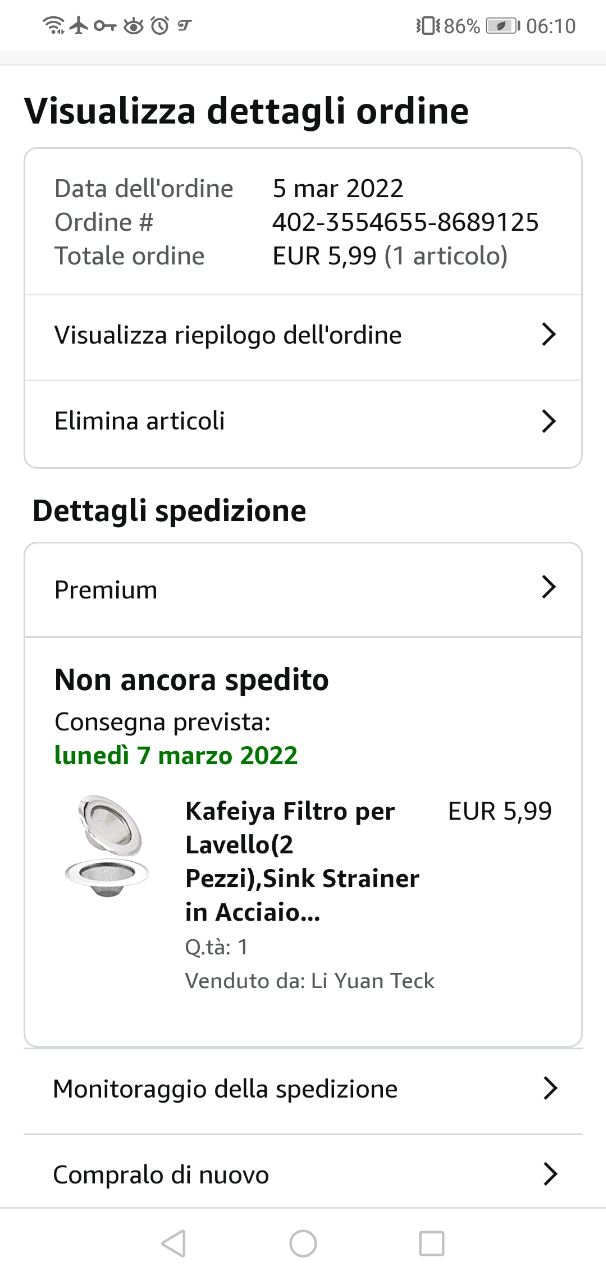
Task: Select Visualizza riepilogo dell'ordine row
Action: pos(228,335)
